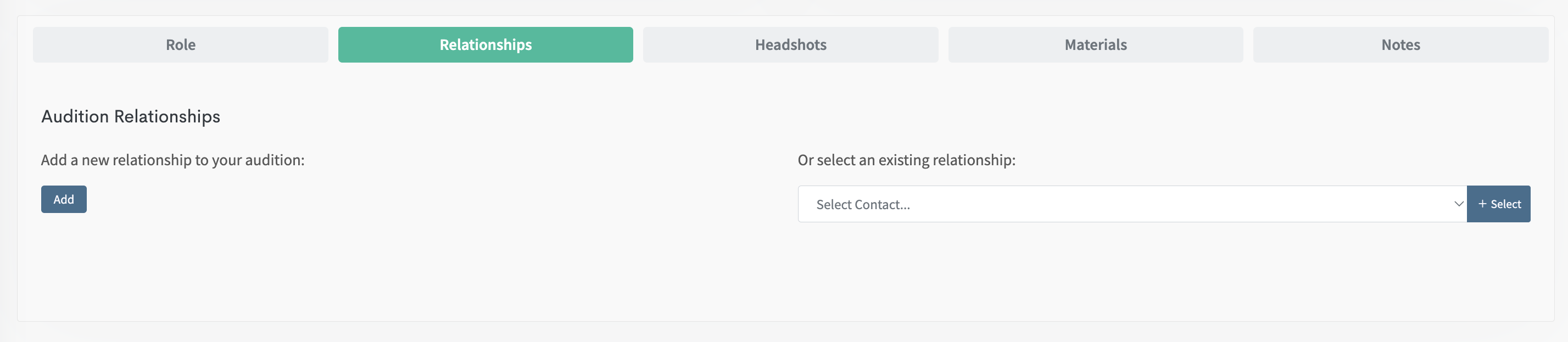
Task: Click 'Or select an existing relationship' label
Action: point(906,160)
